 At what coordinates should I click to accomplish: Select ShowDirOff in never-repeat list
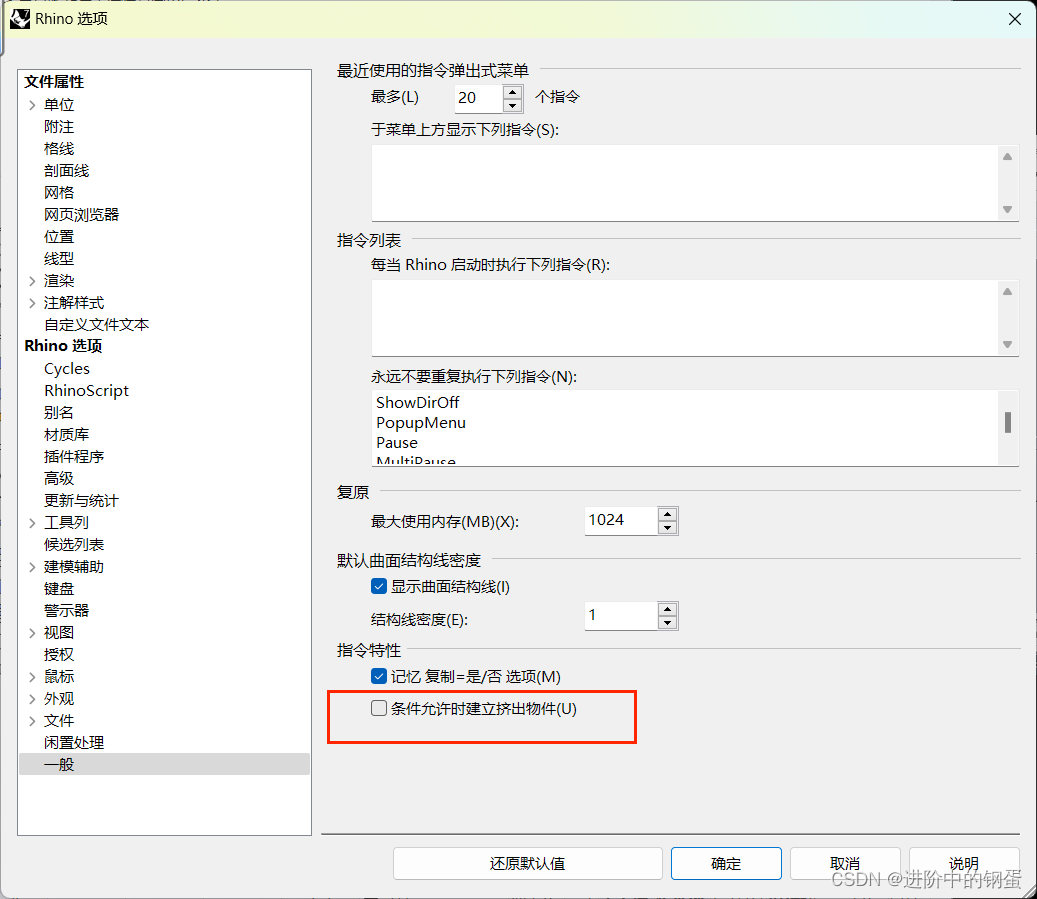417,402
